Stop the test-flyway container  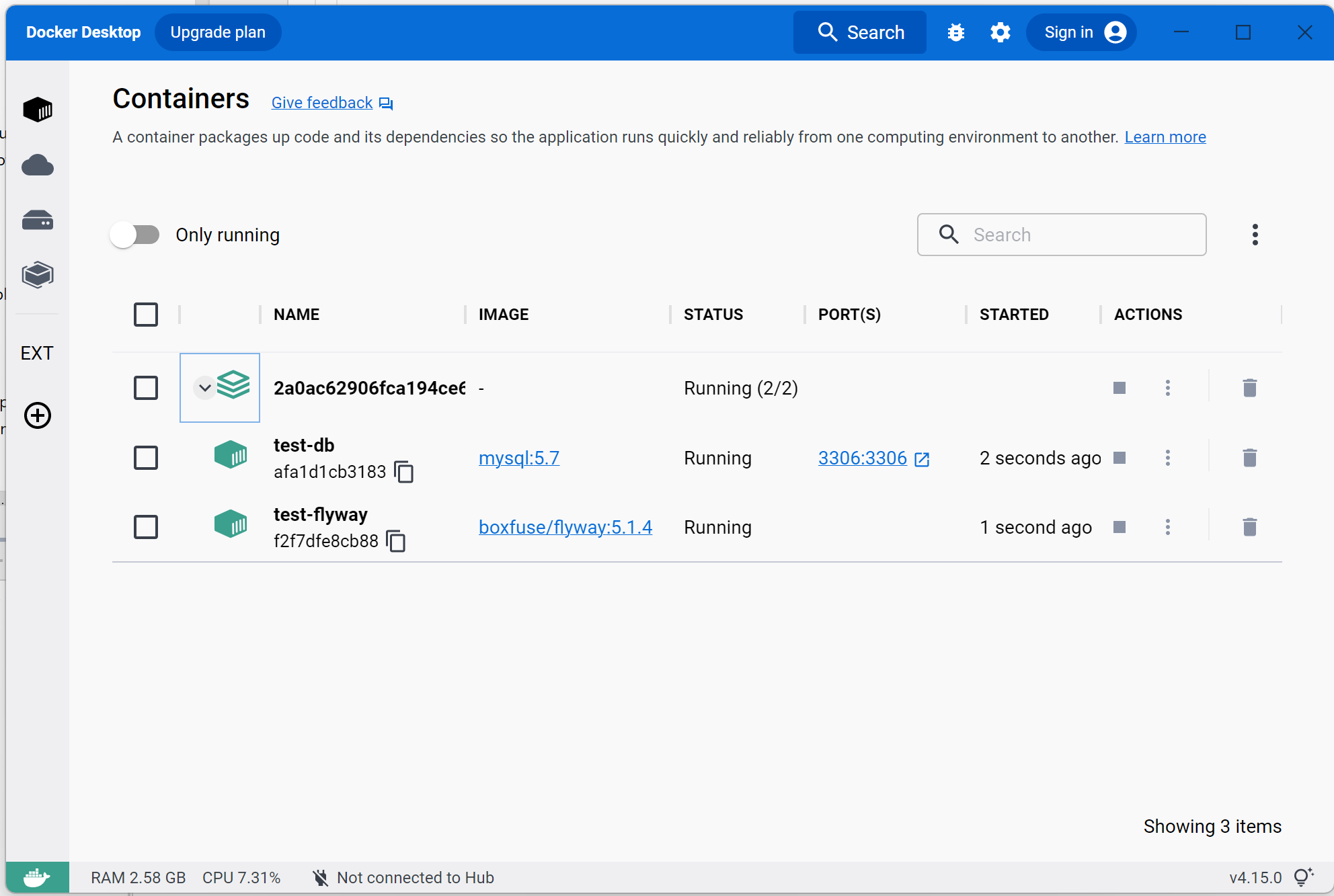(x=1120, y=527)
